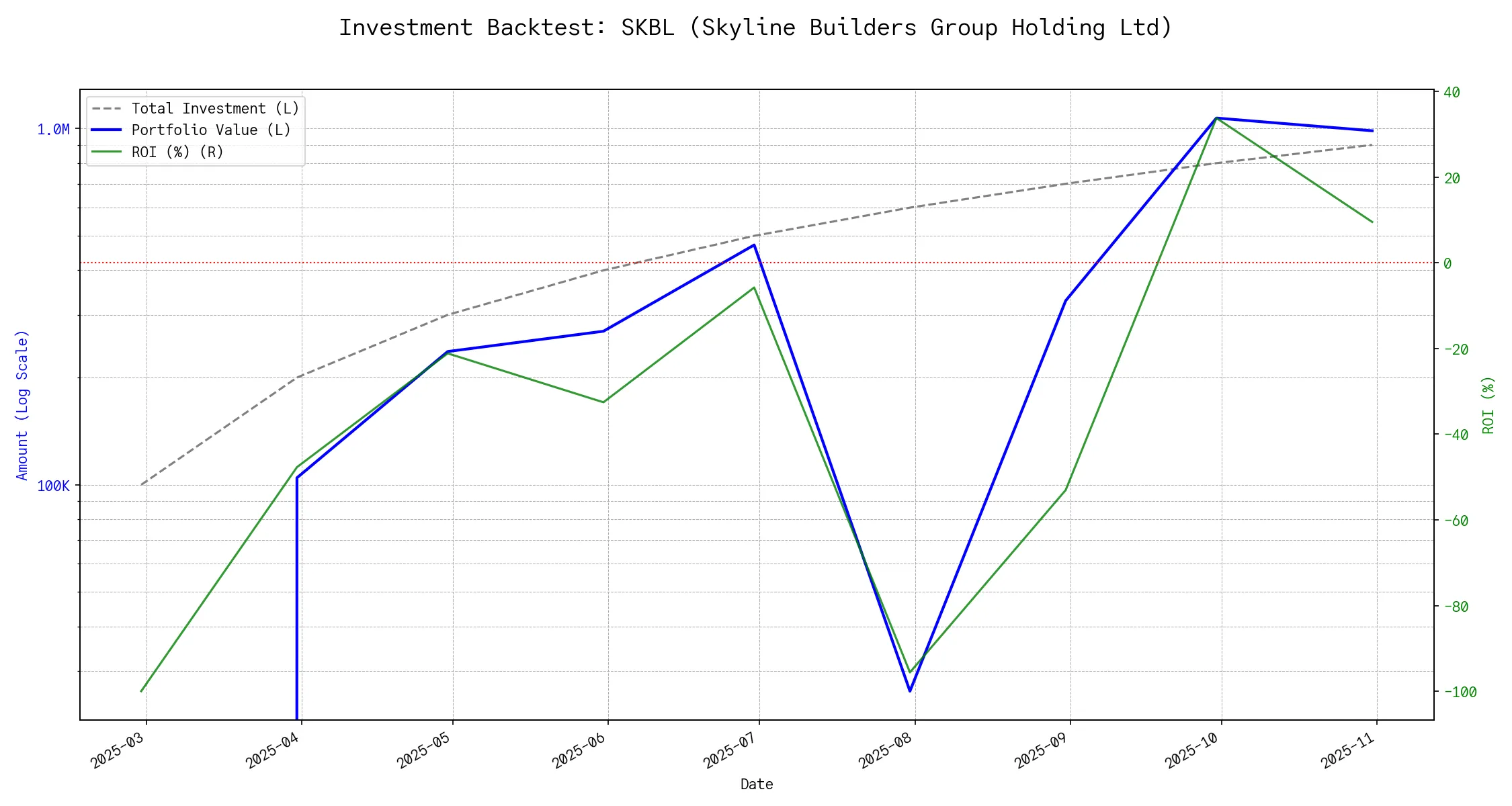Click the blue legend line sample
The height and width of the screenshot is (806, 1512).
pyautogui.click(x=107, y=130)
